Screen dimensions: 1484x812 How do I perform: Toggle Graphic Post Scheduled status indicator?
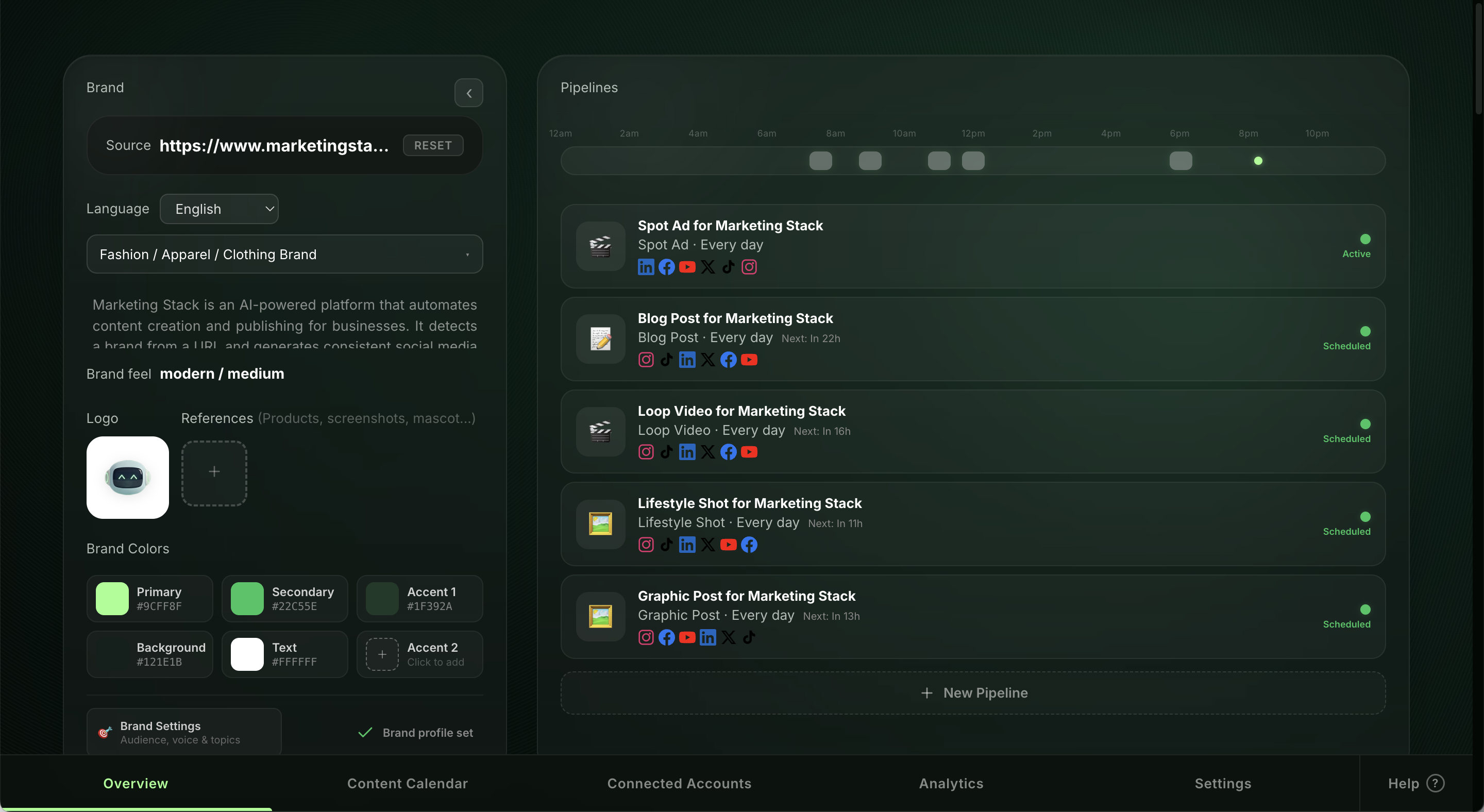coord(1365,610)
